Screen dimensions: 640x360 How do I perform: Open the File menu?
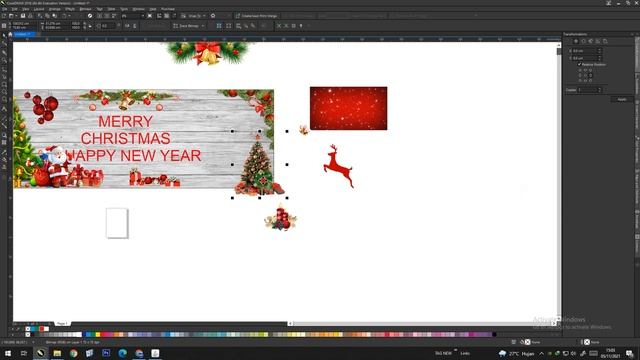tap(4, 9)
